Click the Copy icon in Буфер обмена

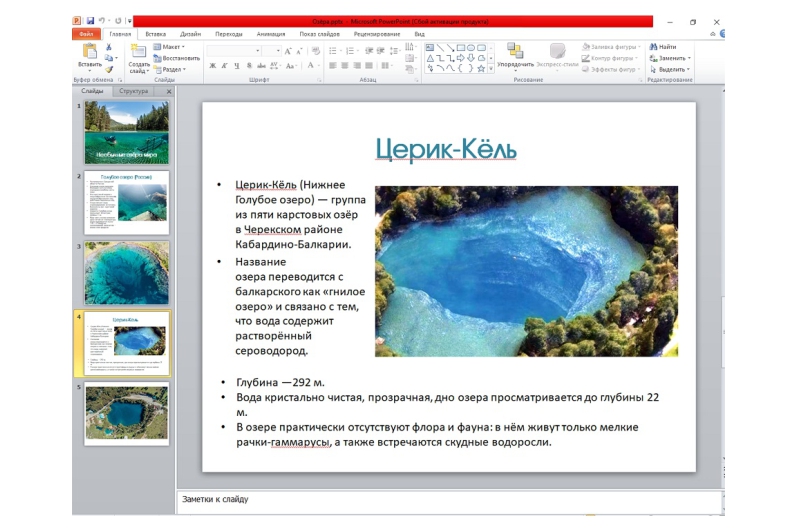(x=108, y=58)
